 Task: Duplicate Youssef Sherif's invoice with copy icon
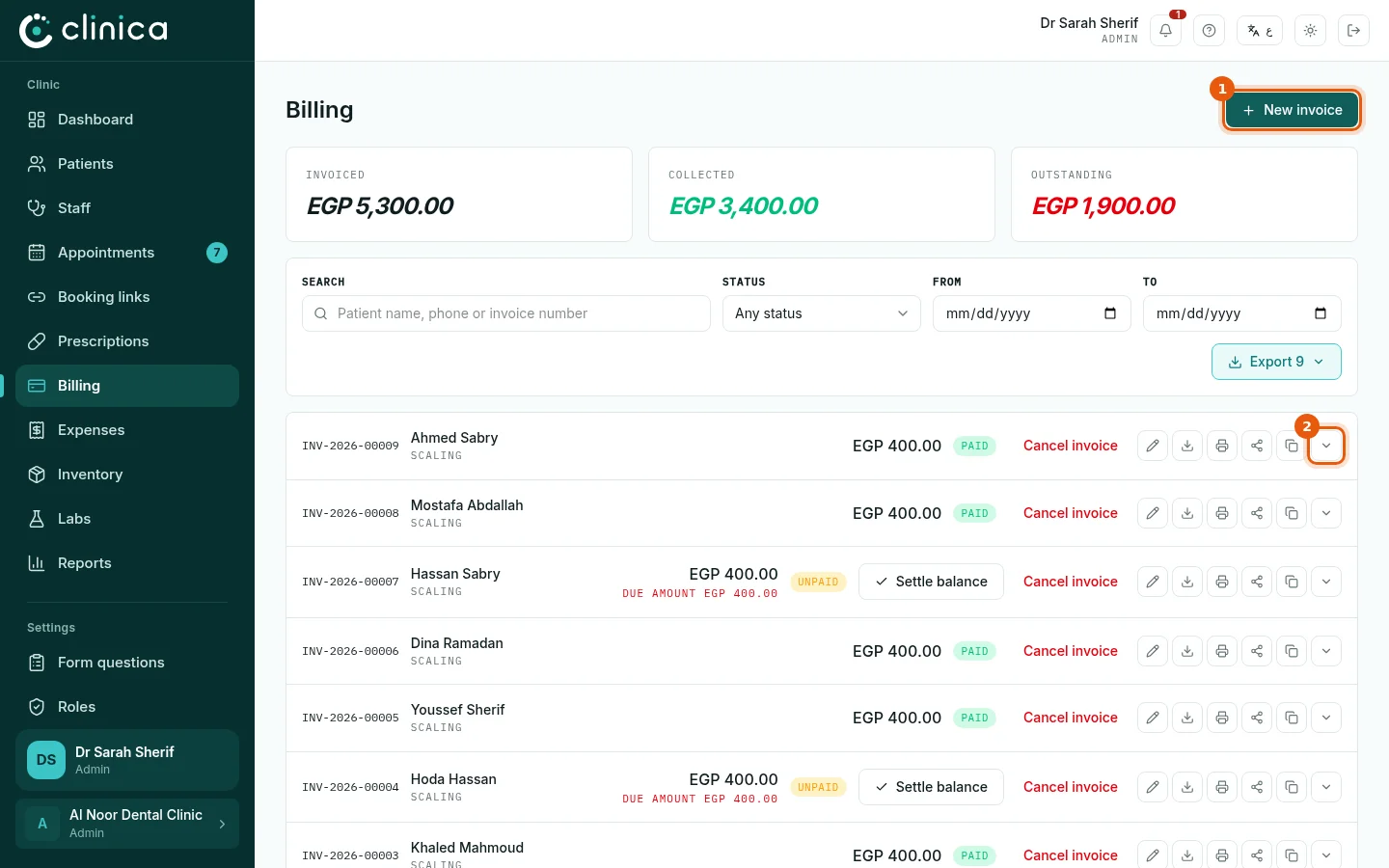point(1292,718)
